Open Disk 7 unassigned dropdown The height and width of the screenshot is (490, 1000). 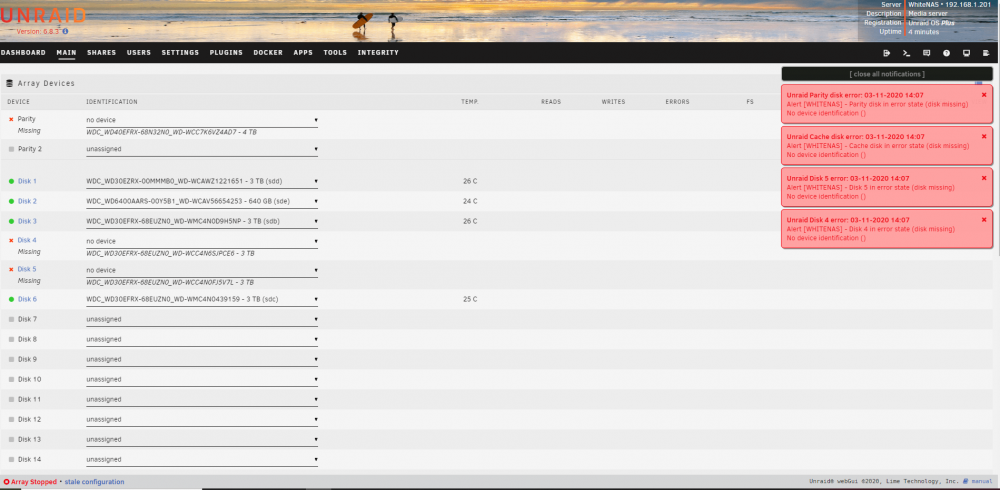(x=202, y=319)
